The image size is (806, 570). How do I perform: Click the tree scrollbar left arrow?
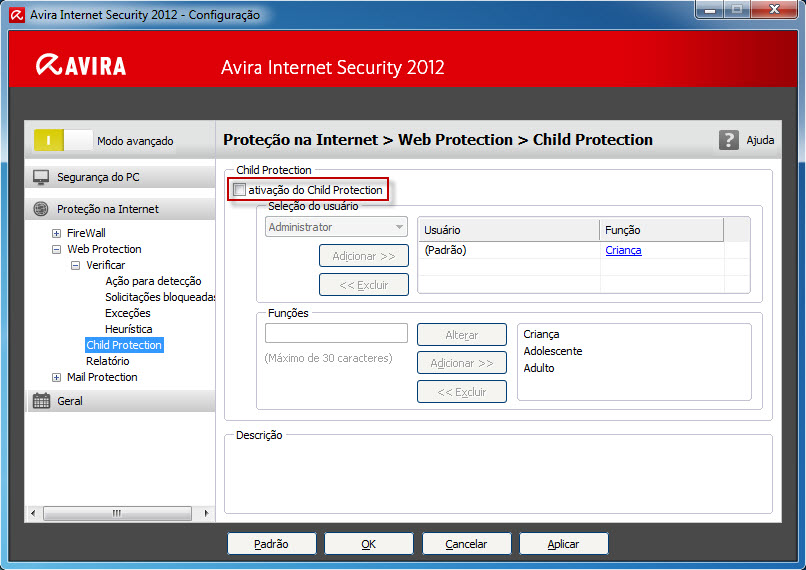[33, 513]
